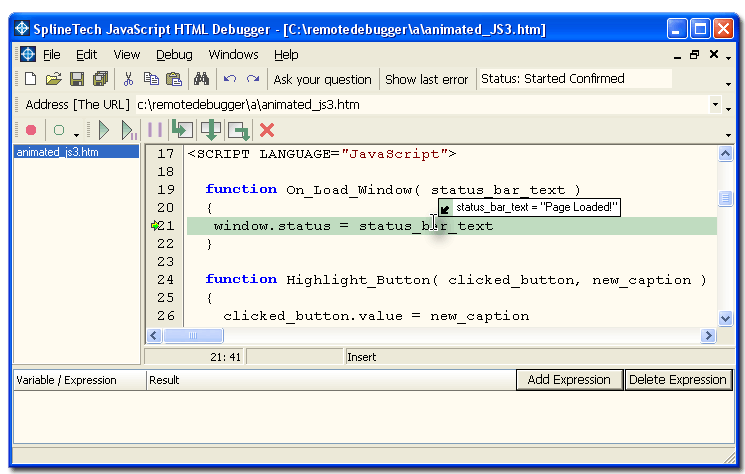Click the vertical scrollbar down arrow
This screenshot has width=745, height=474.
click(x=725, y=318)
